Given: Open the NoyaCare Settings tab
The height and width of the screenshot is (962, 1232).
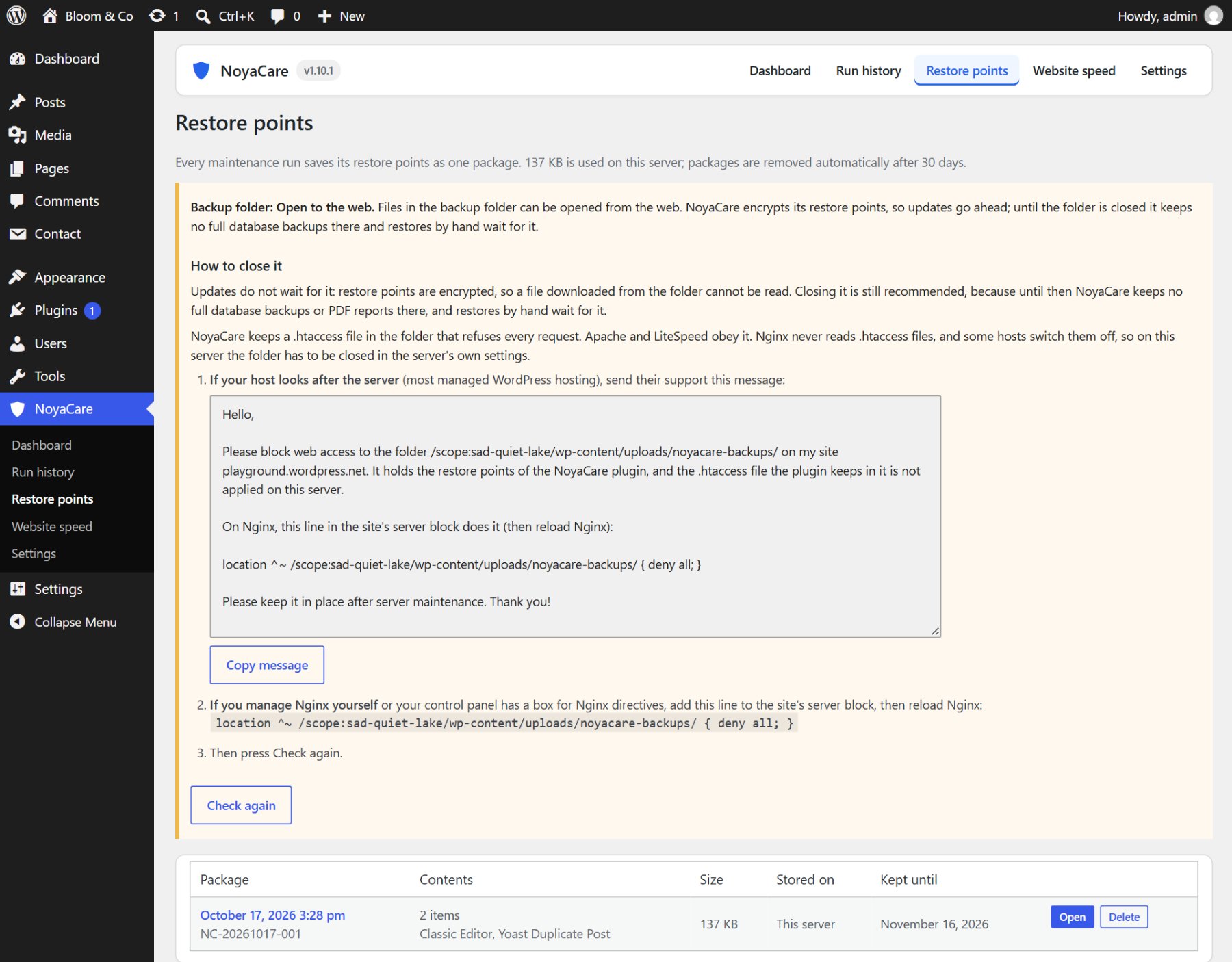Looking at the screenshot, I should coord(1163,70).
